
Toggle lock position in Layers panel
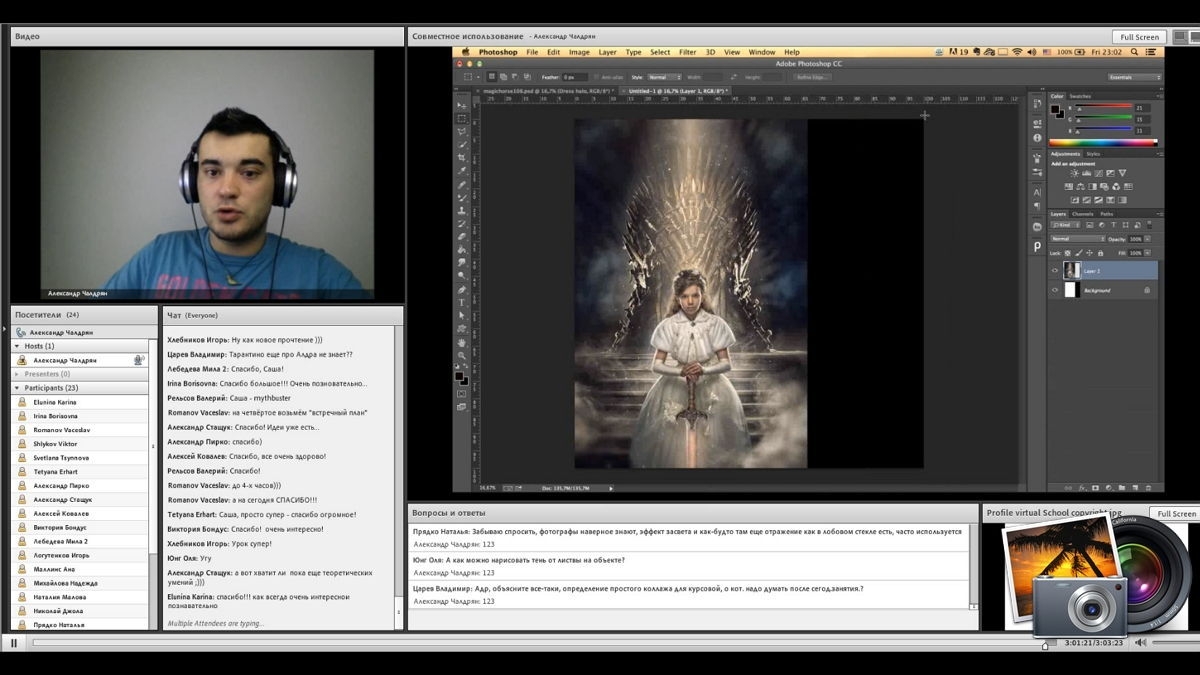coord(1089,253)
